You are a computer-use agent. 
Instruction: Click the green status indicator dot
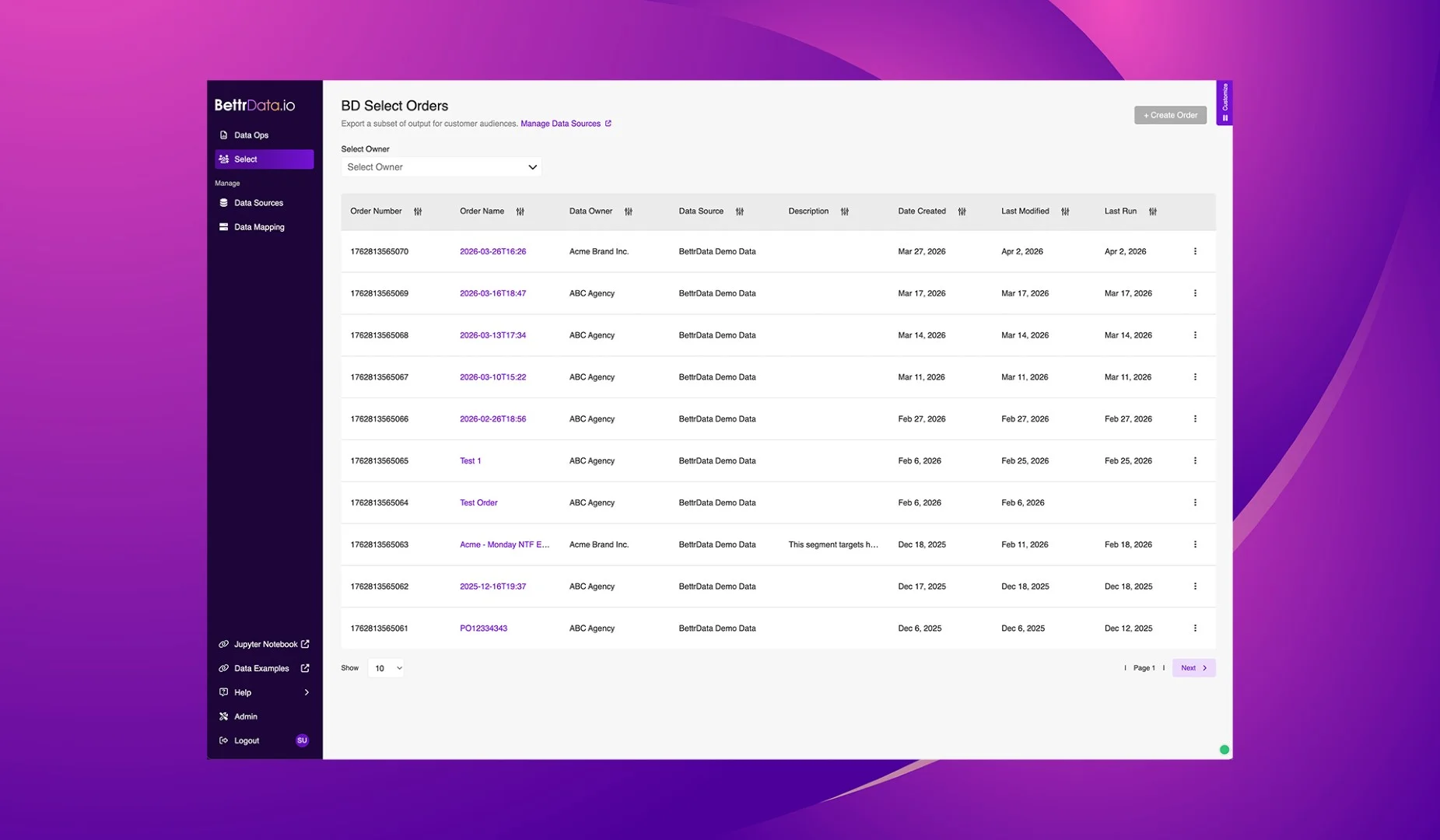1224,750
